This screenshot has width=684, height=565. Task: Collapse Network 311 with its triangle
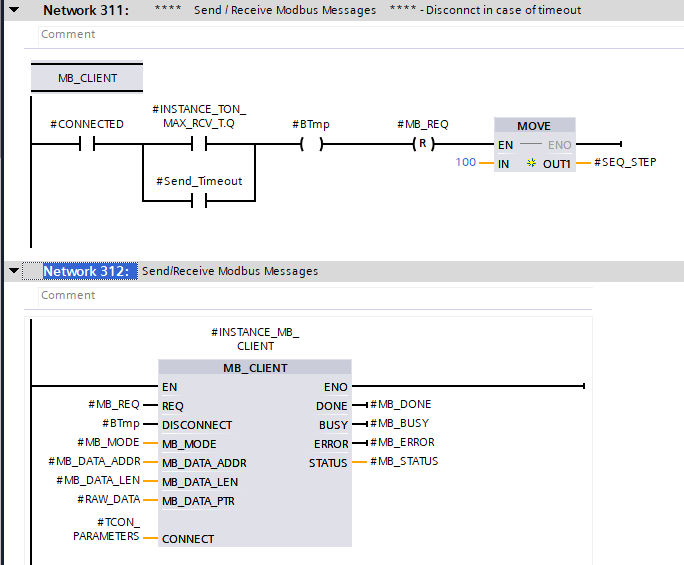(14, 10)
